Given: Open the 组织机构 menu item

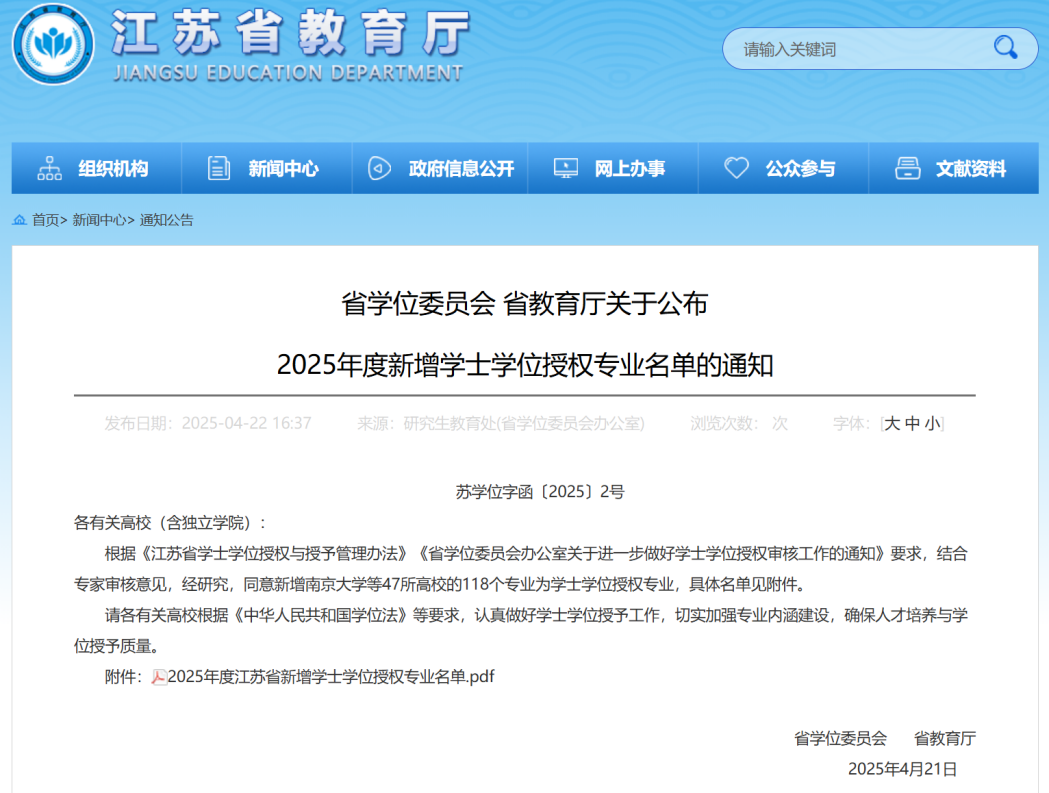Looking at the screenshot, I should tap(113, 169).
